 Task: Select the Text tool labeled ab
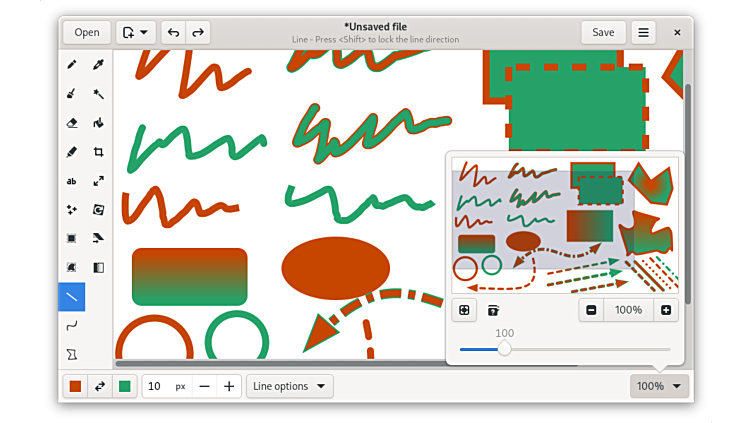pos(71,181)
